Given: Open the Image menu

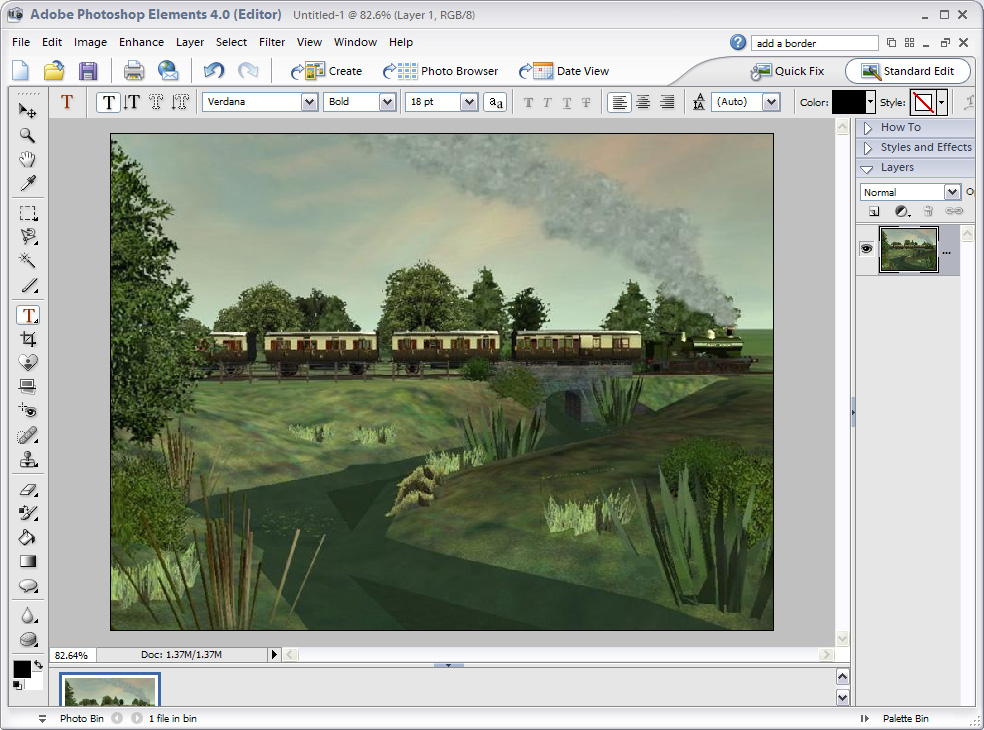Looking at the screenshot, I should 90,42.
